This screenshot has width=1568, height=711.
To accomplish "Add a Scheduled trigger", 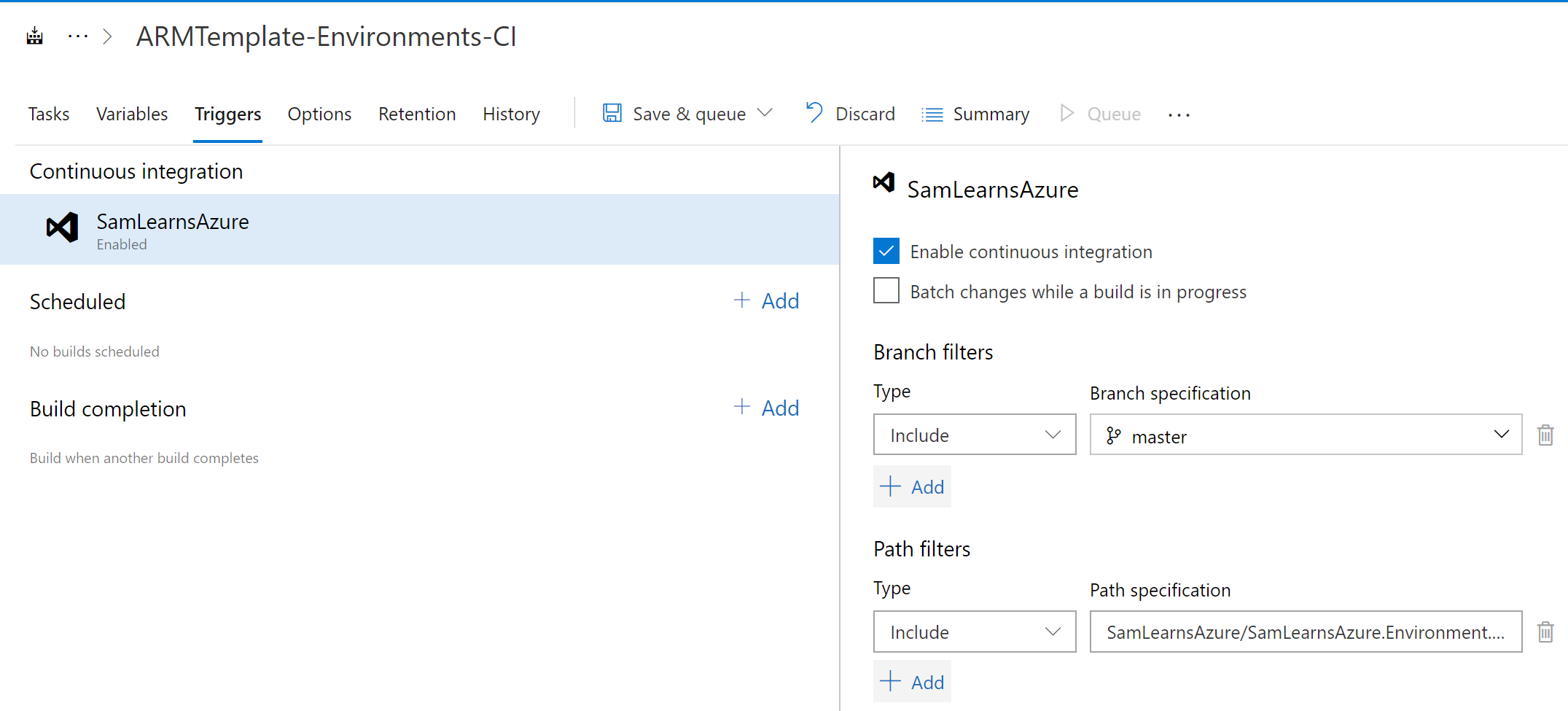I will [766, 300].
